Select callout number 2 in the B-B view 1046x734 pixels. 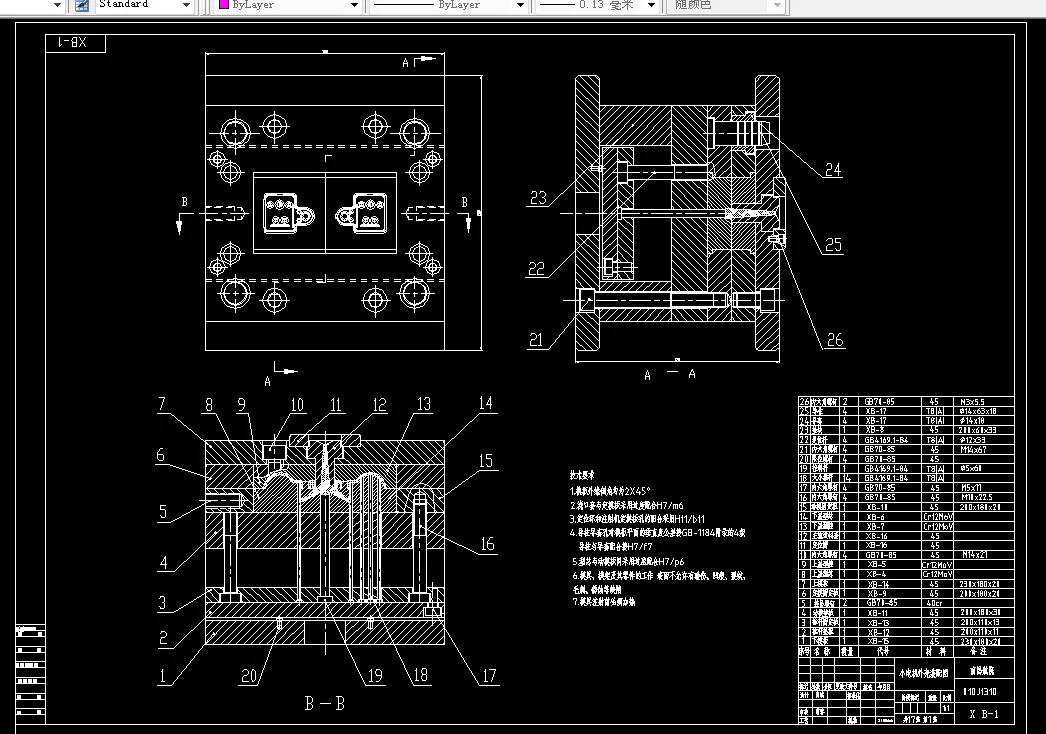(163, 638)
